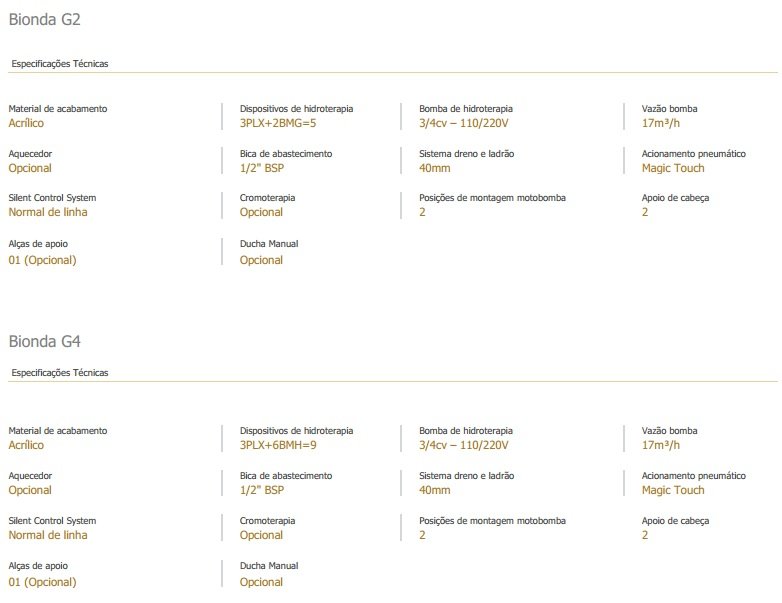This screenshot has width=782, height=603.
Task: Select the 3PLX+2BMG=5 hydrotherapy value
Action: [x=278, y=123]
